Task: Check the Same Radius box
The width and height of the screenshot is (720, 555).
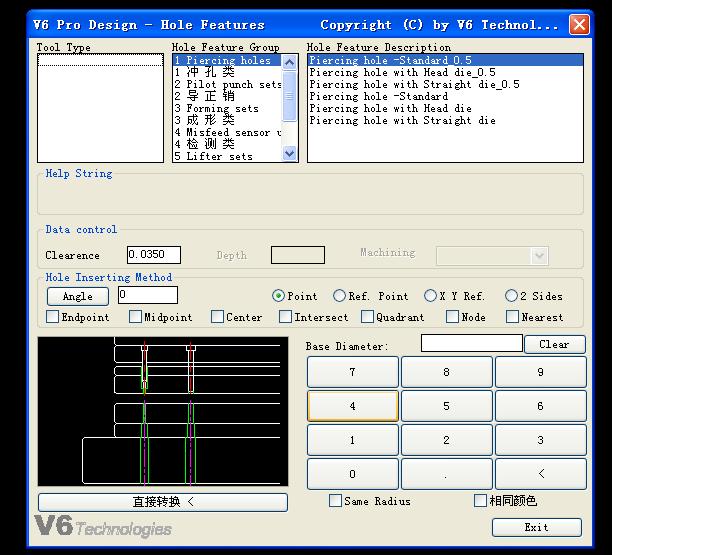Action: [x=336, y=500]
